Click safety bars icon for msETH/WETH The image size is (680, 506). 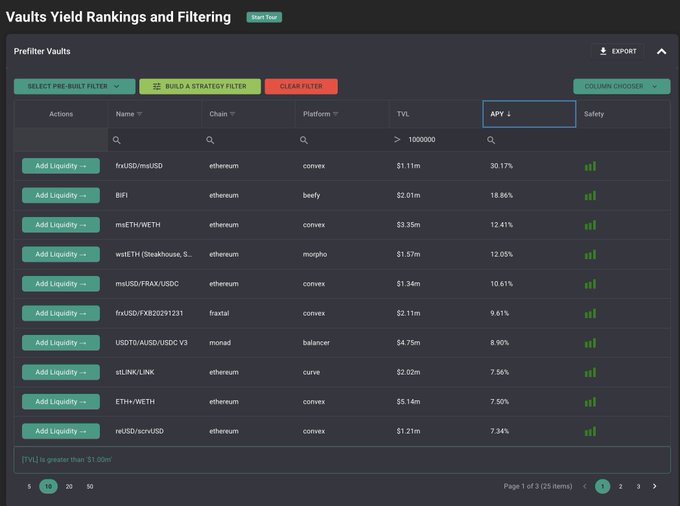(x=590, y=225)
